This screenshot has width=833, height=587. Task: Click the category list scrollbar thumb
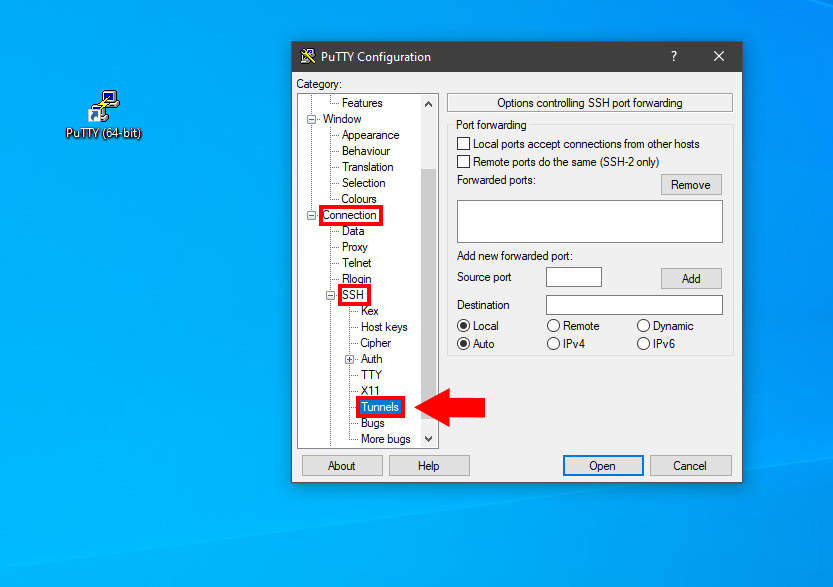[x=428, y=293]
